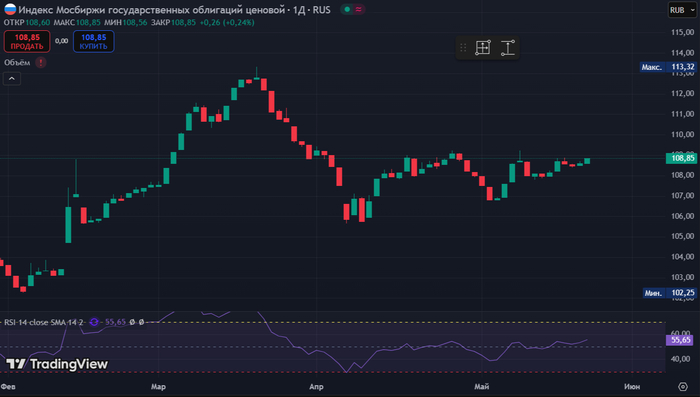
Task: Click the Russian flag symbol logo
Action: [x=10, y=9]
